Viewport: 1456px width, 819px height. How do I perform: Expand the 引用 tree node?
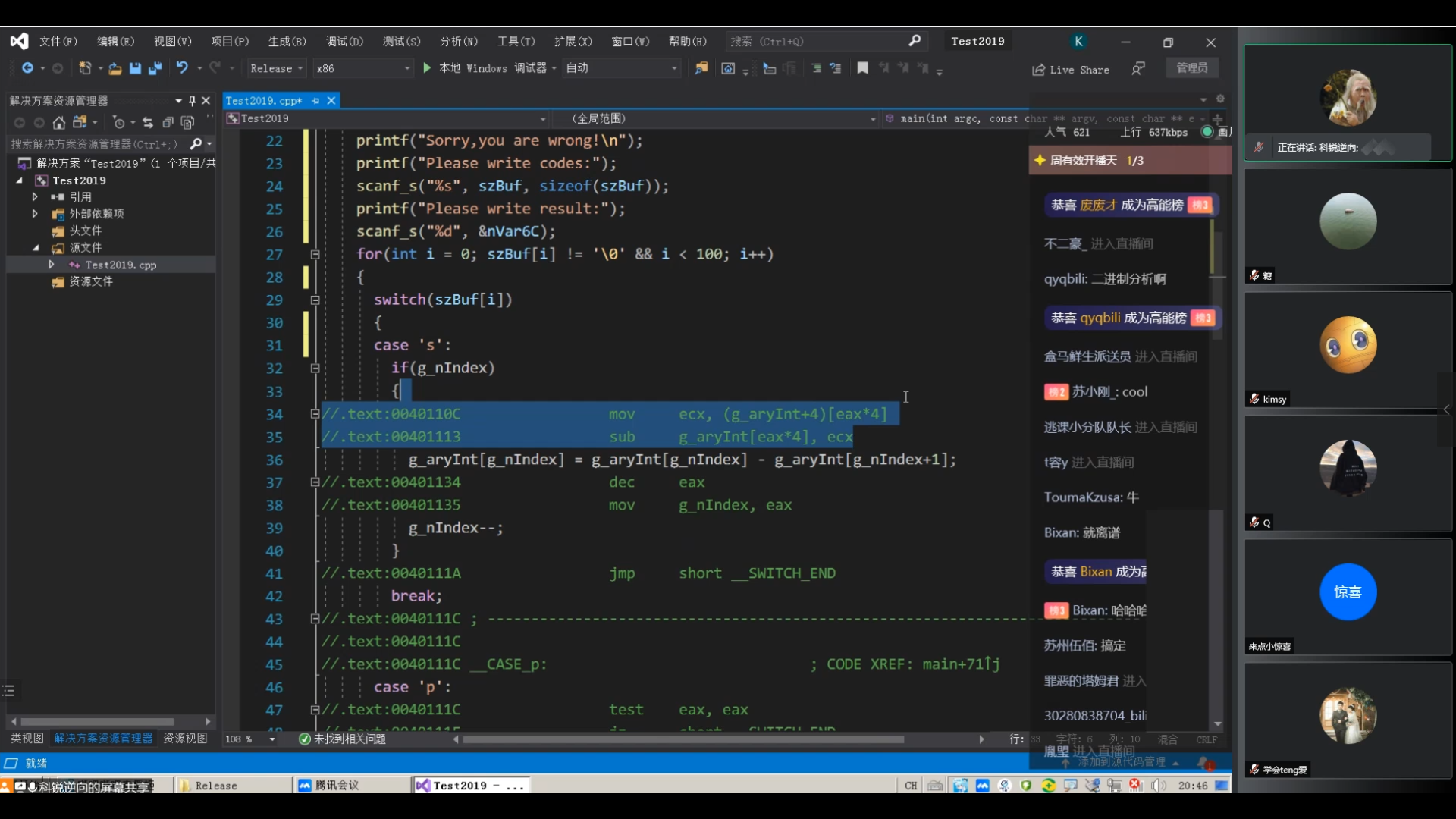(x=35, y=196)
